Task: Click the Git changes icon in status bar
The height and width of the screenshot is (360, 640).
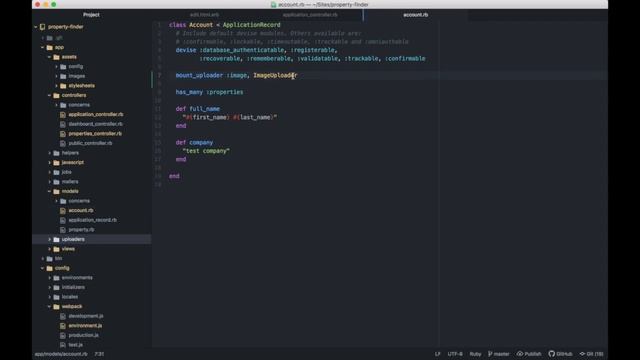Action: click(x=582, y=354)
